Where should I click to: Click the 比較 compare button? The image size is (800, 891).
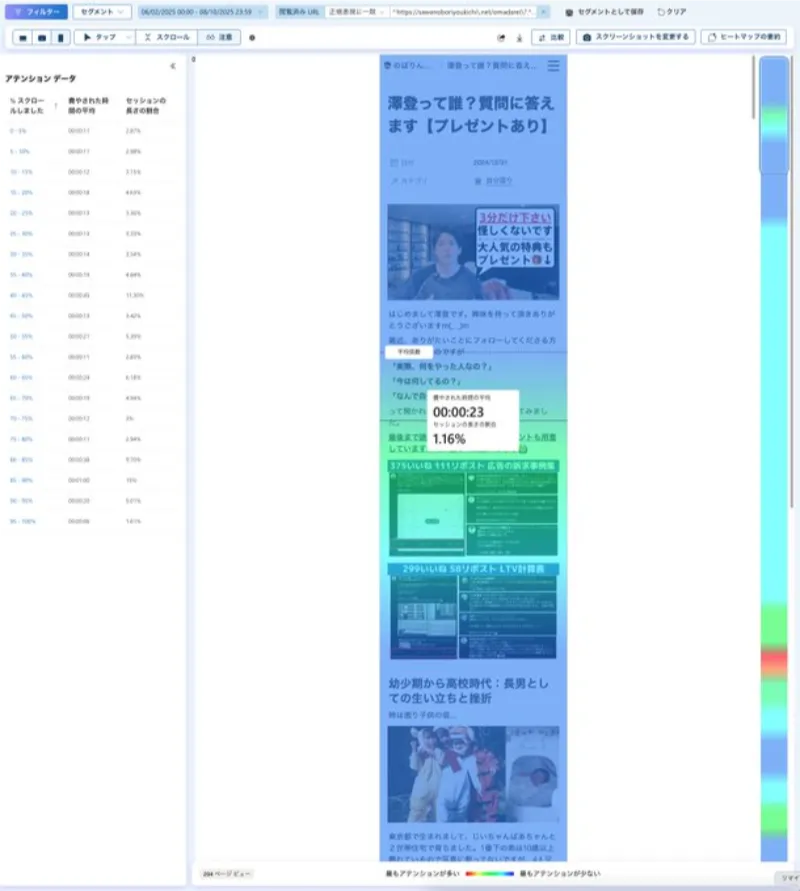[x=551, y=38]
